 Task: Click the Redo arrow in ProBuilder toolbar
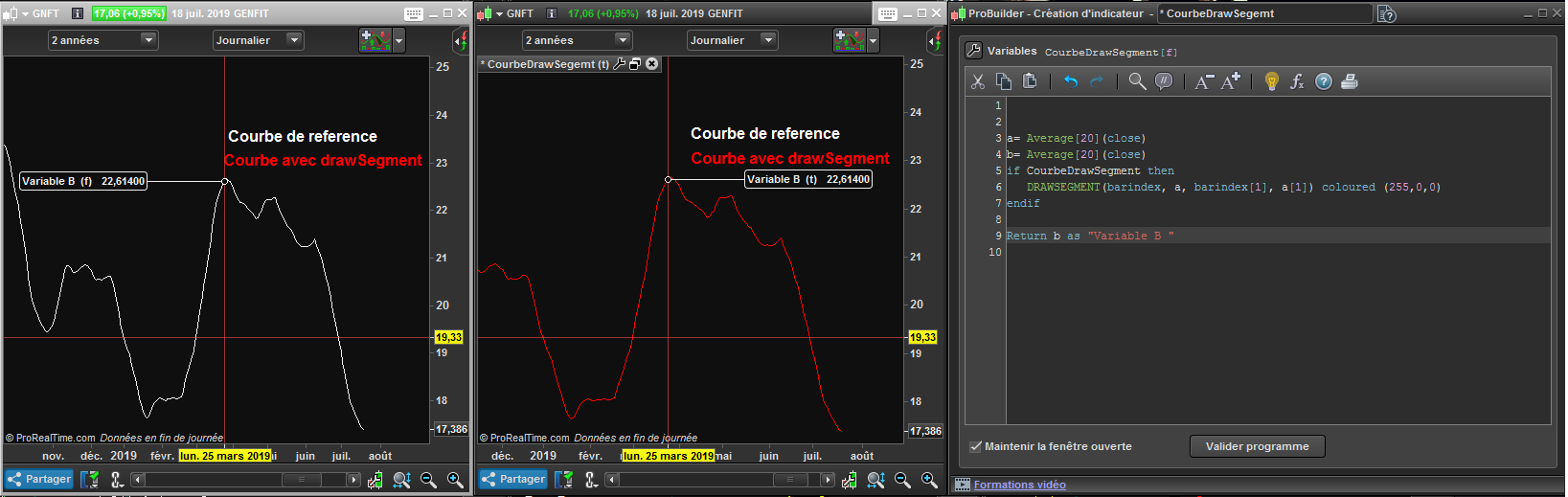click(1097, 81)
